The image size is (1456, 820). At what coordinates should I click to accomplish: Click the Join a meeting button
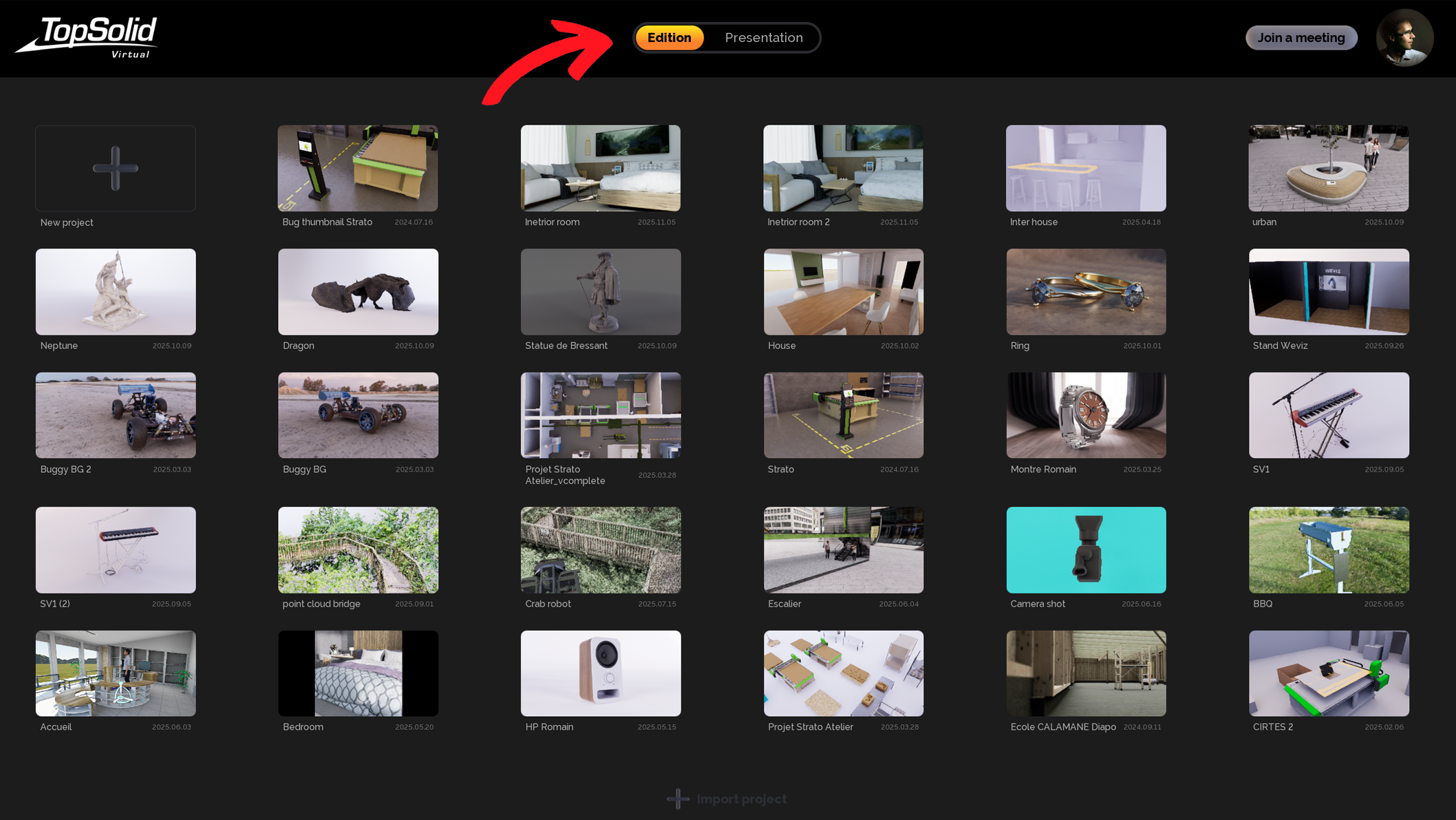tap(1301, 38)
